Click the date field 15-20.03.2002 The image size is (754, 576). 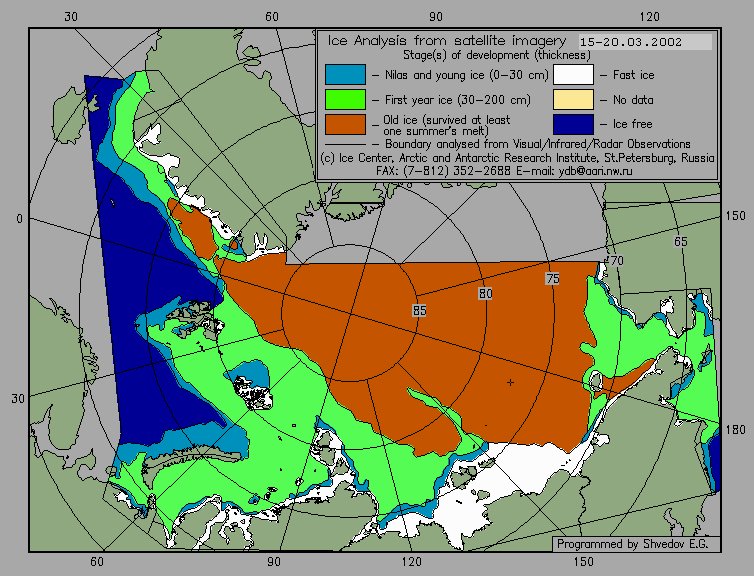point(644,42)
